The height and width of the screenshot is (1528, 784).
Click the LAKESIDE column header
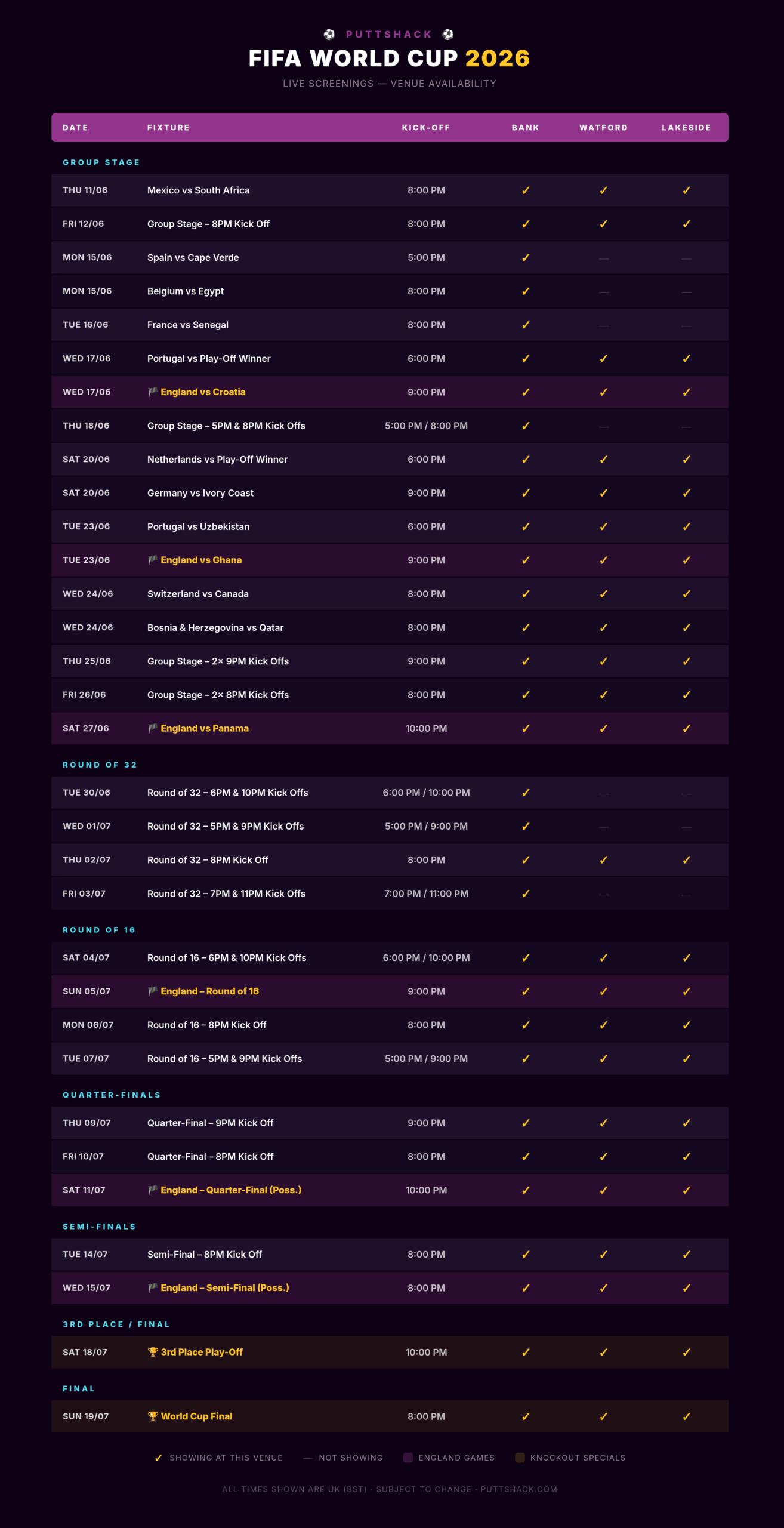(687, 128)
